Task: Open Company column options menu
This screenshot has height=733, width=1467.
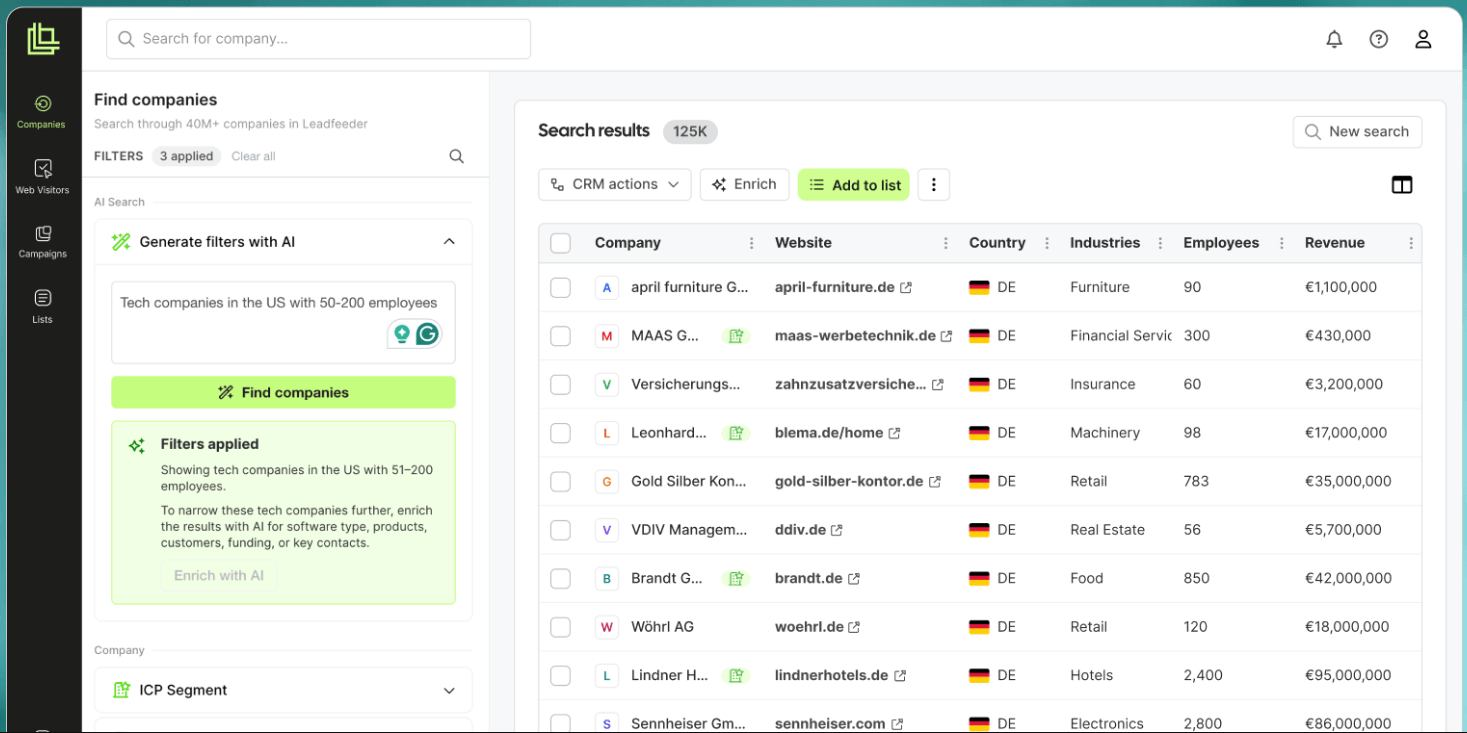Action: pos(751,243)
